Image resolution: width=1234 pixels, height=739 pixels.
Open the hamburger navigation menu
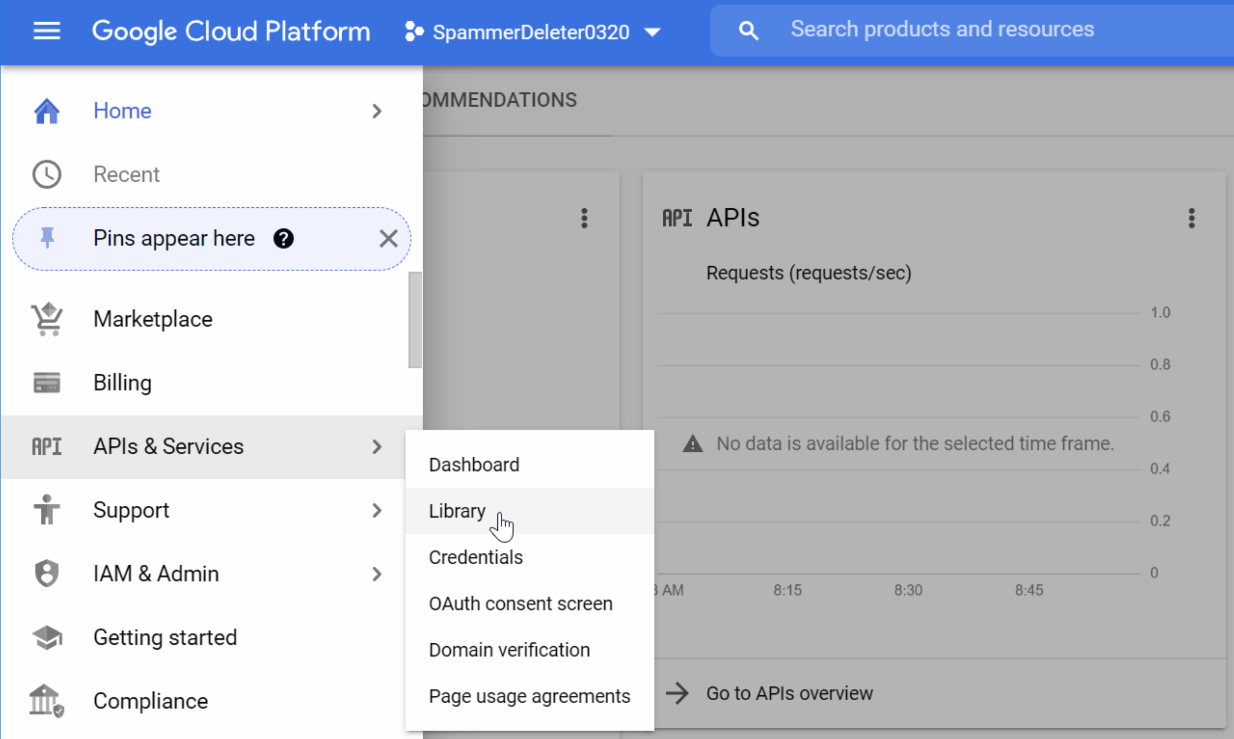[47, 31]
